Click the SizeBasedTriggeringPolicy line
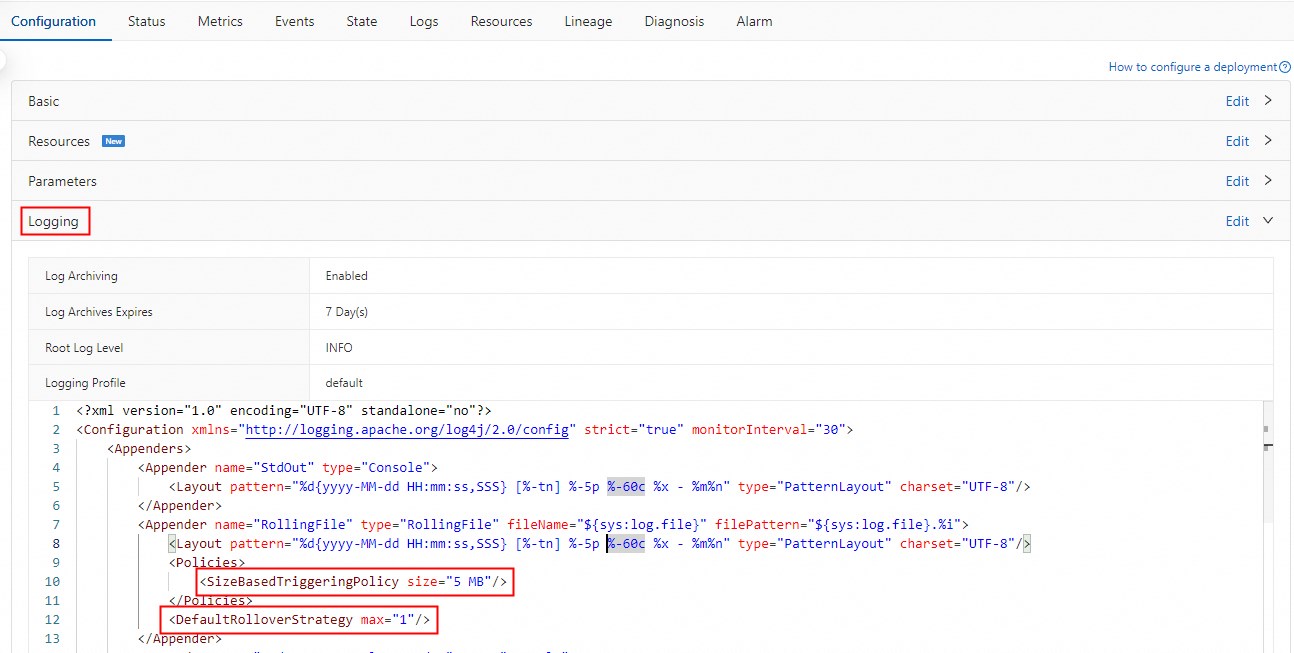 [354, 581]
